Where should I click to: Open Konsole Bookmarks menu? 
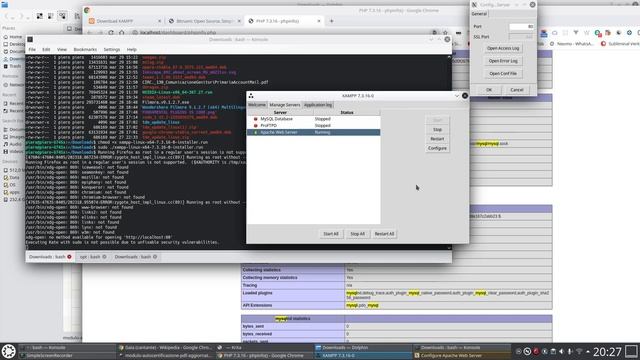85,49
